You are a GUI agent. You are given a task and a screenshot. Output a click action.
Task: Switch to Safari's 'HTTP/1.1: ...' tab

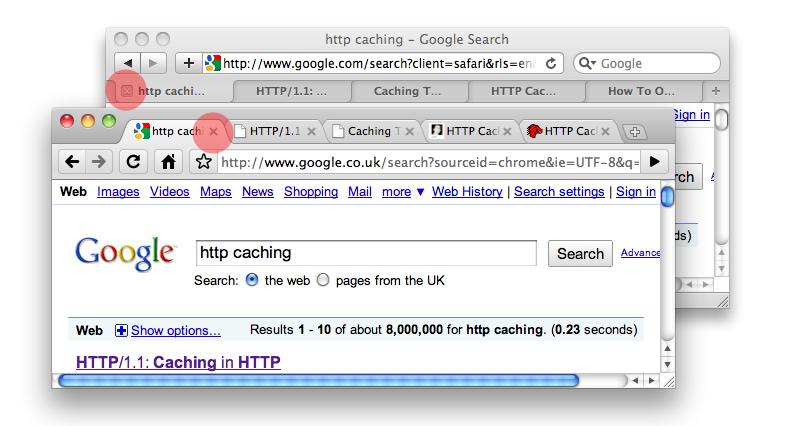(291, 91)
